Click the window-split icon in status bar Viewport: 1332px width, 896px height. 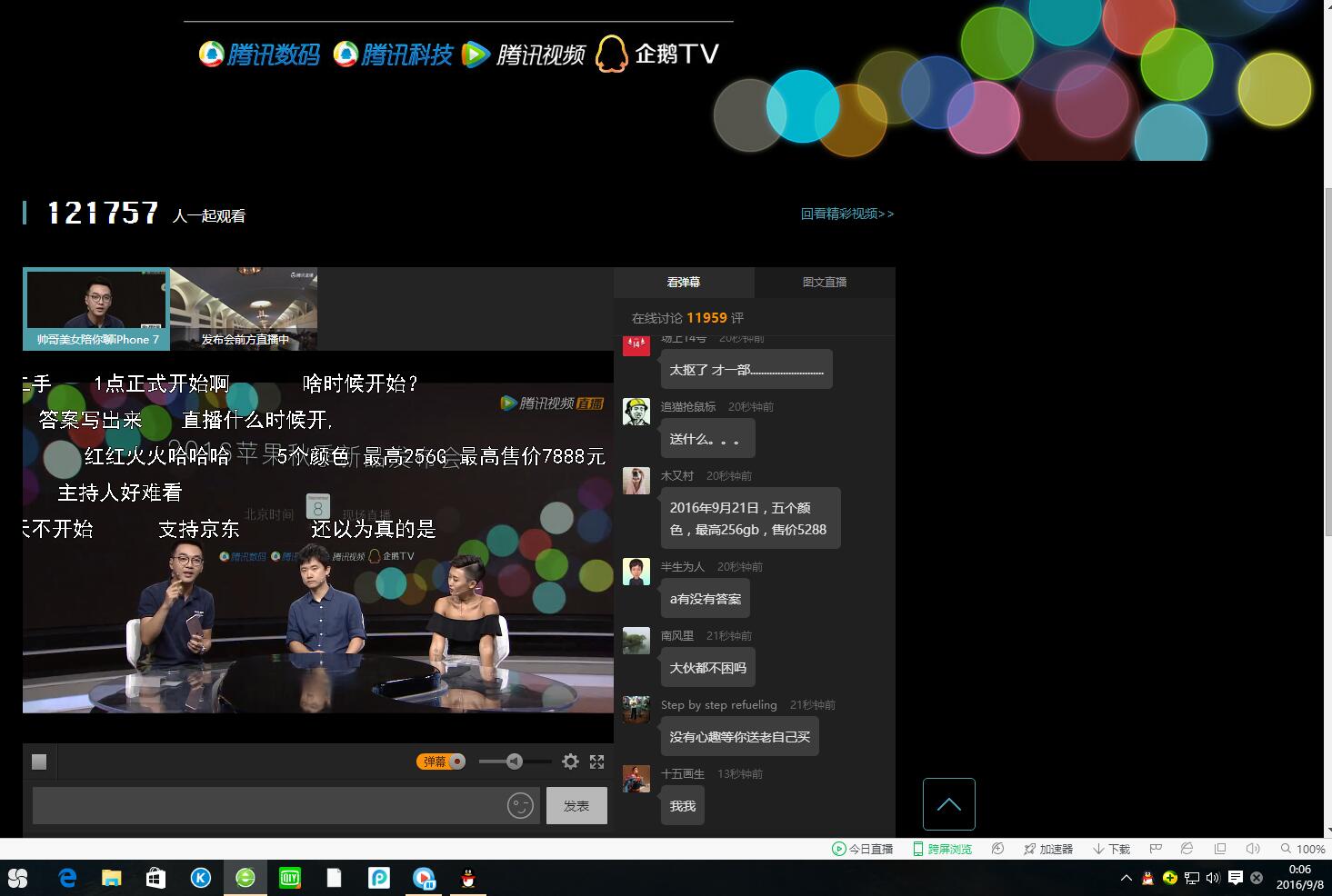point(1220,849)
